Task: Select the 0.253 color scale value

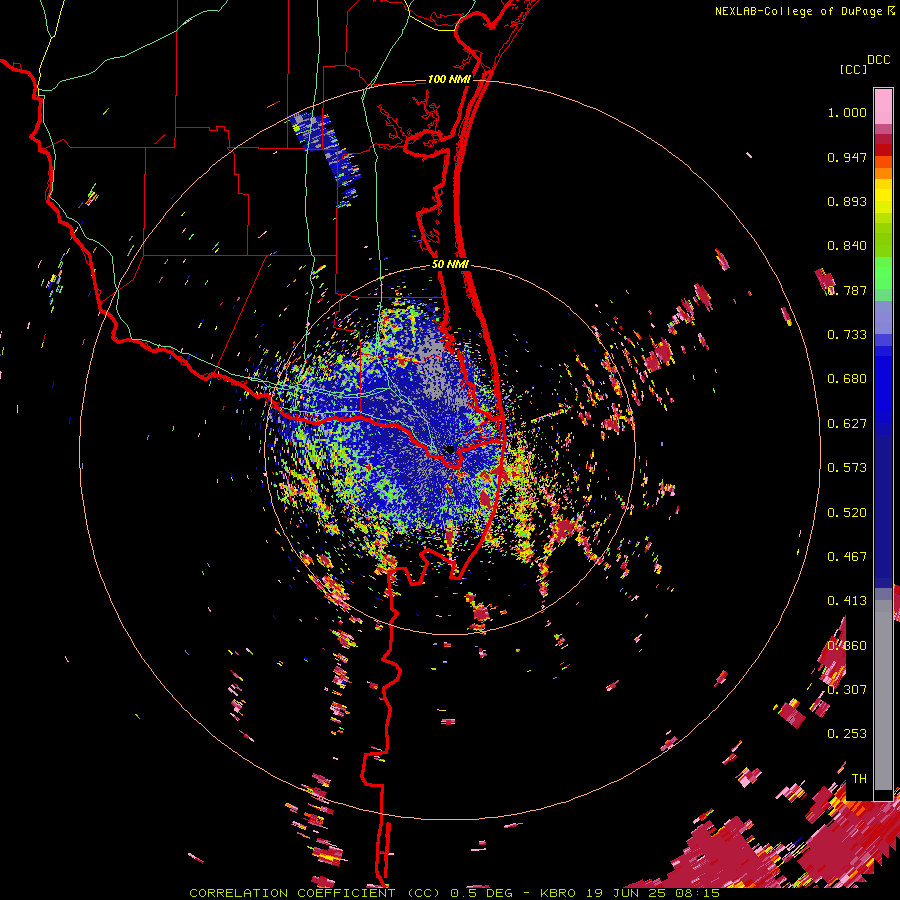Action: 847,734
